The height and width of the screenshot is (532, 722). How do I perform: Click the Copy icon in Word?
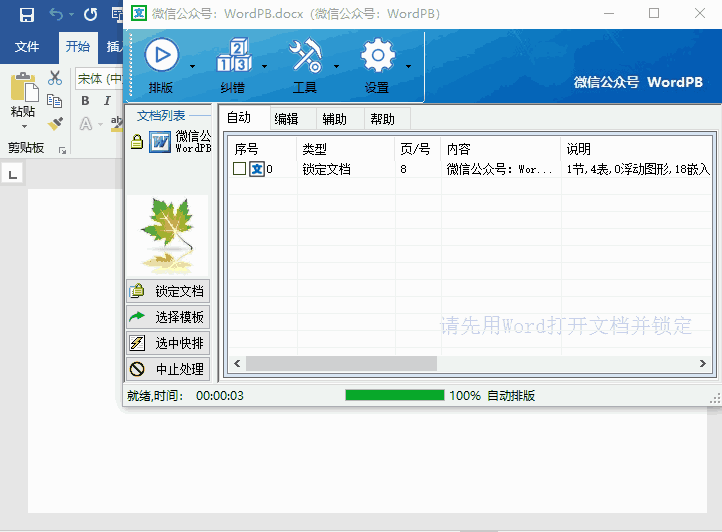54,100
